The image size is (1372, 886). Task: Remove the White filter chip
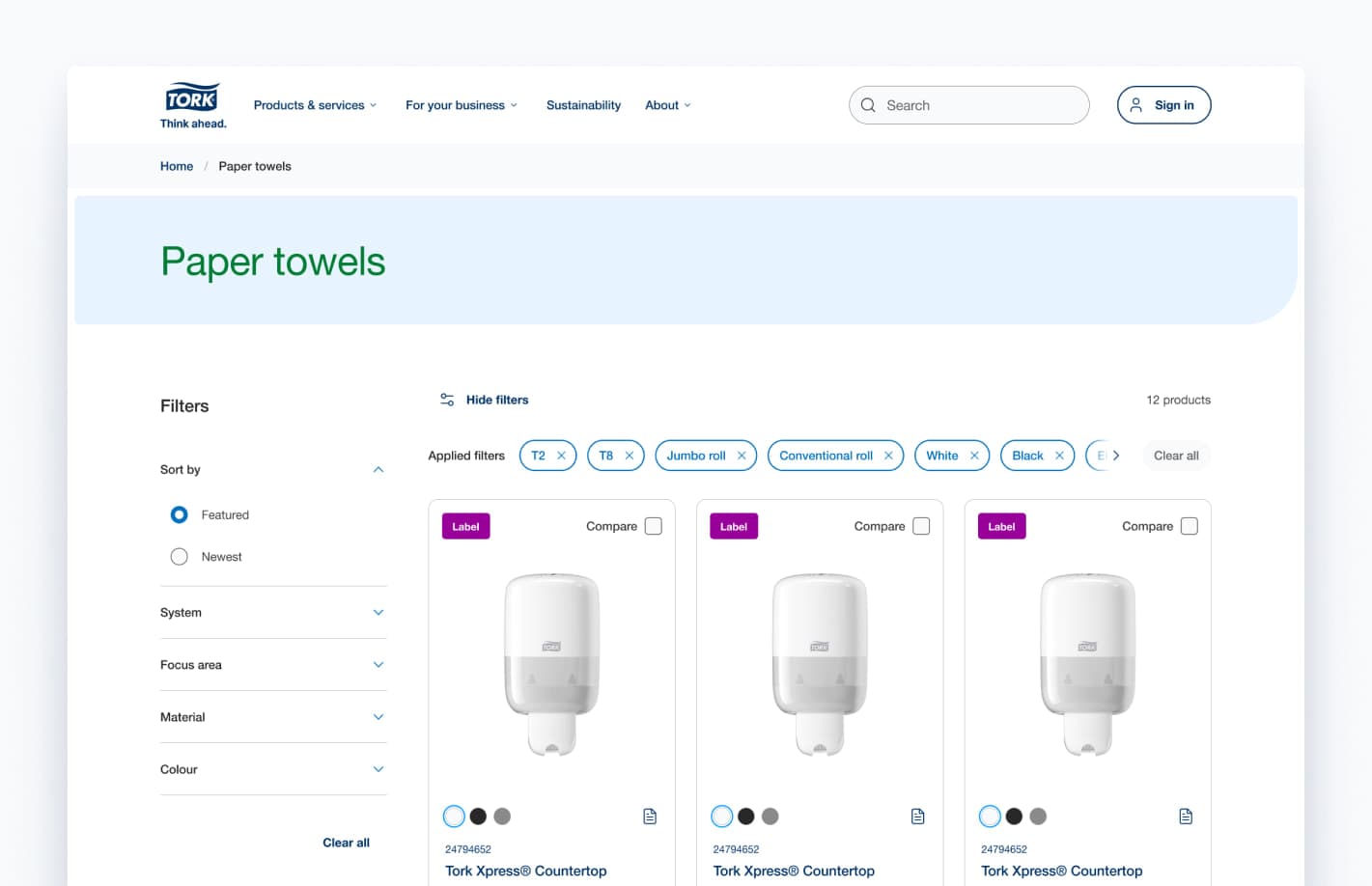click(x=974, y=456)
